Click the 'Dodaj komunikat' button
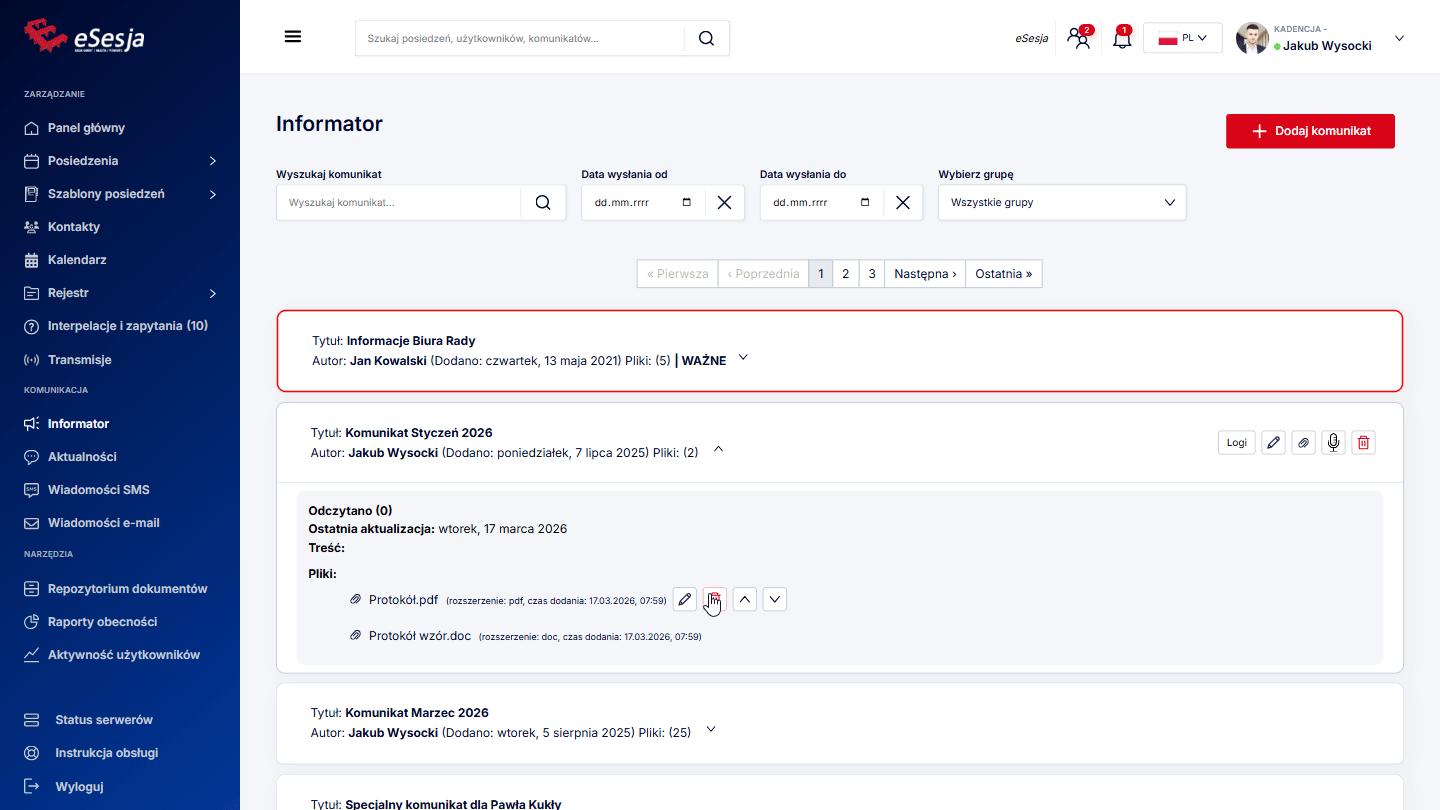Viewport: 1440px width, 810px height. tap(1310, 131)
